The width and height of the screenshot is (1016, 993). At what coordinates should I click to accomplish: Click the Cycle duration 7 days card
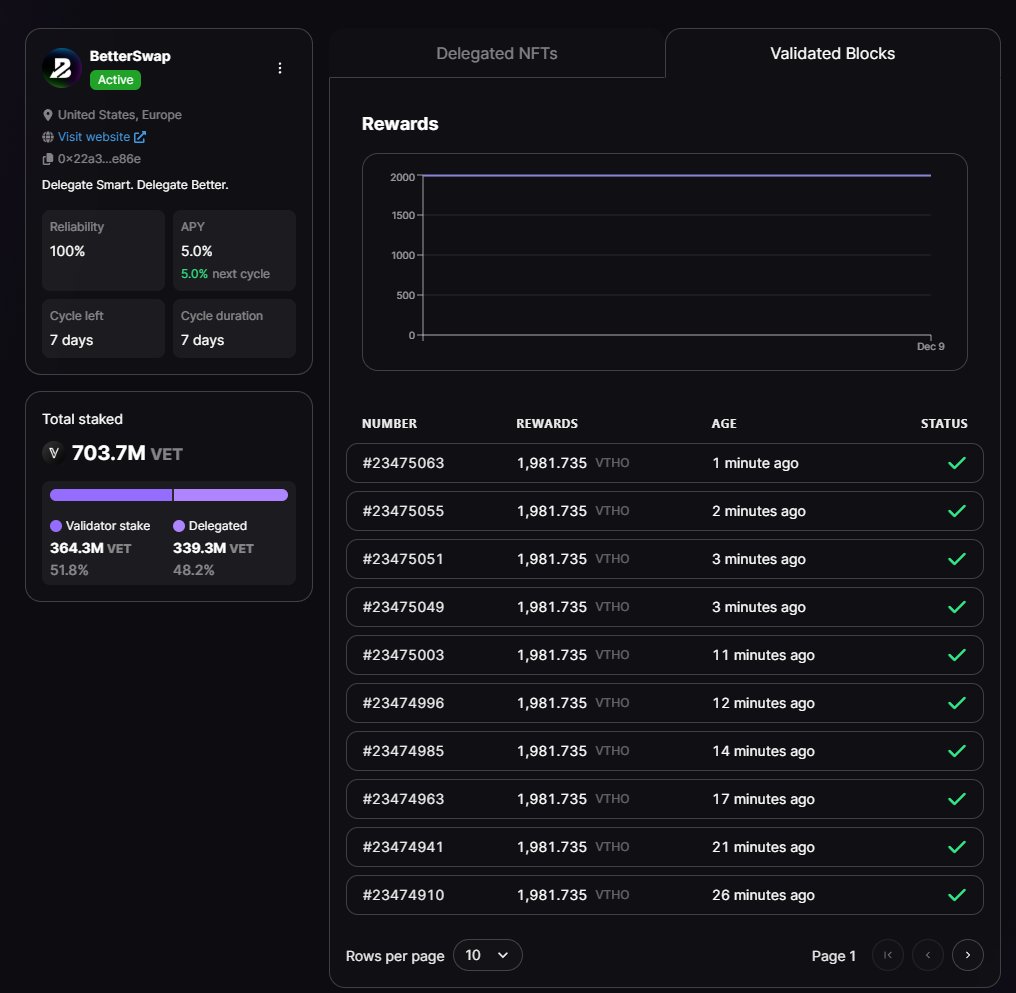tap(235, 328)
